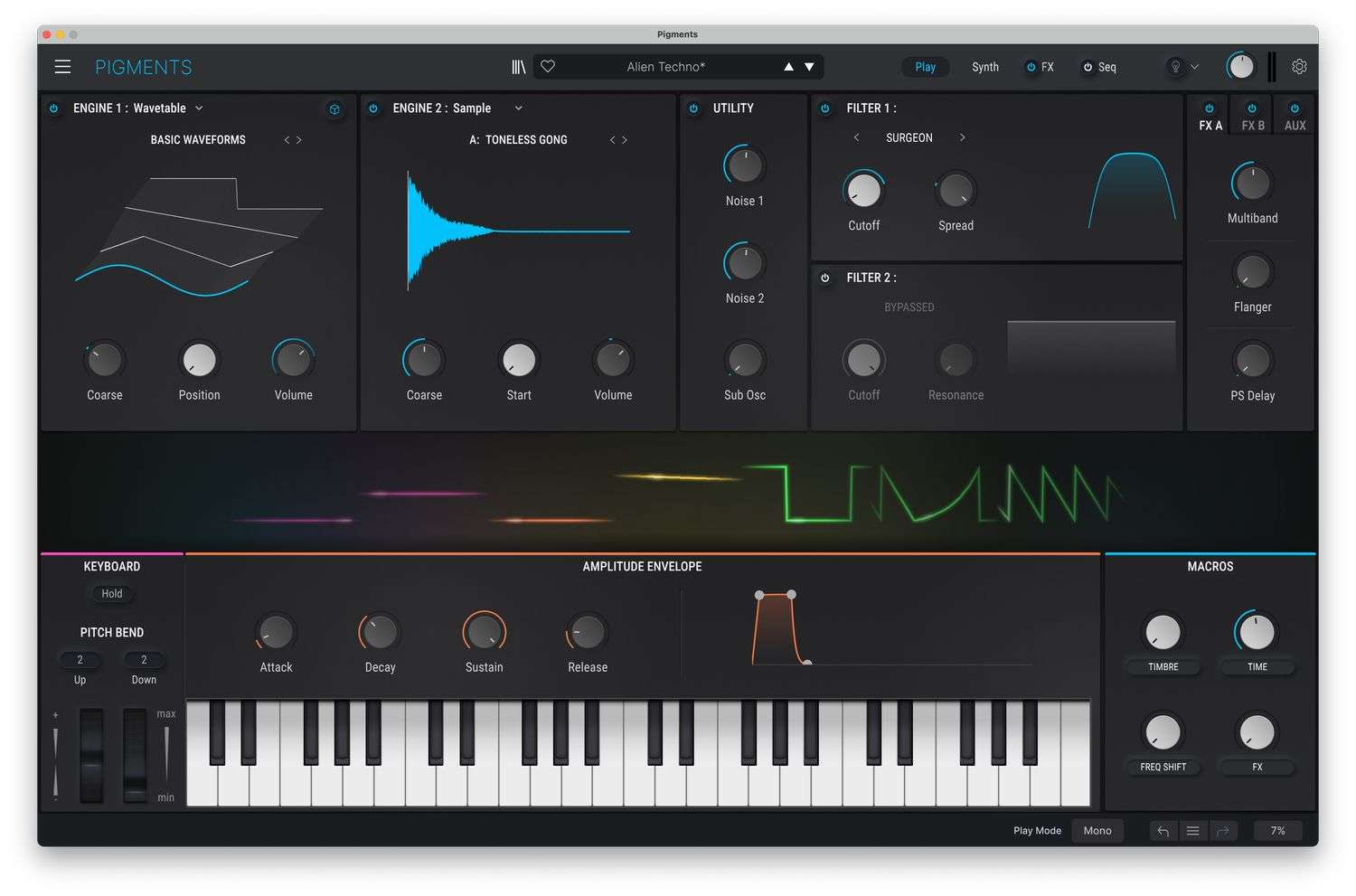Screen dimensions: 1356x896
Task: Click the TIME macro label button
Action: pyautogui.click(x=1257, y=667)
